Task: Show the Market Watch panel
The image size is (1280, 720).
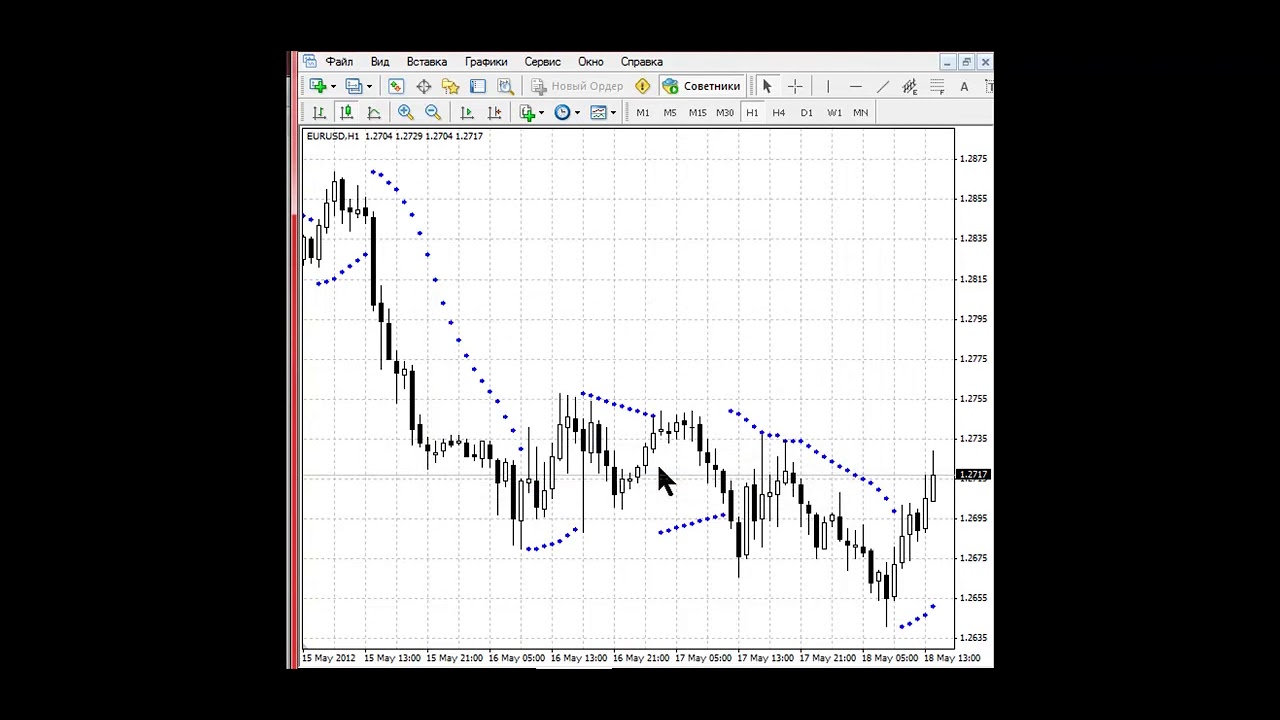Action: tap(396, 87)
